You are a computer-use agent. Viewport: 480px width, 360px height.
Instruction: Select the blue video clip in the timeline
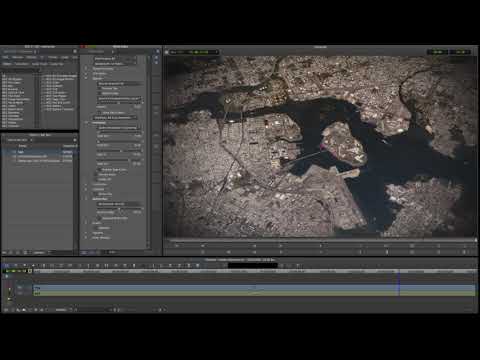coord(254,287)
